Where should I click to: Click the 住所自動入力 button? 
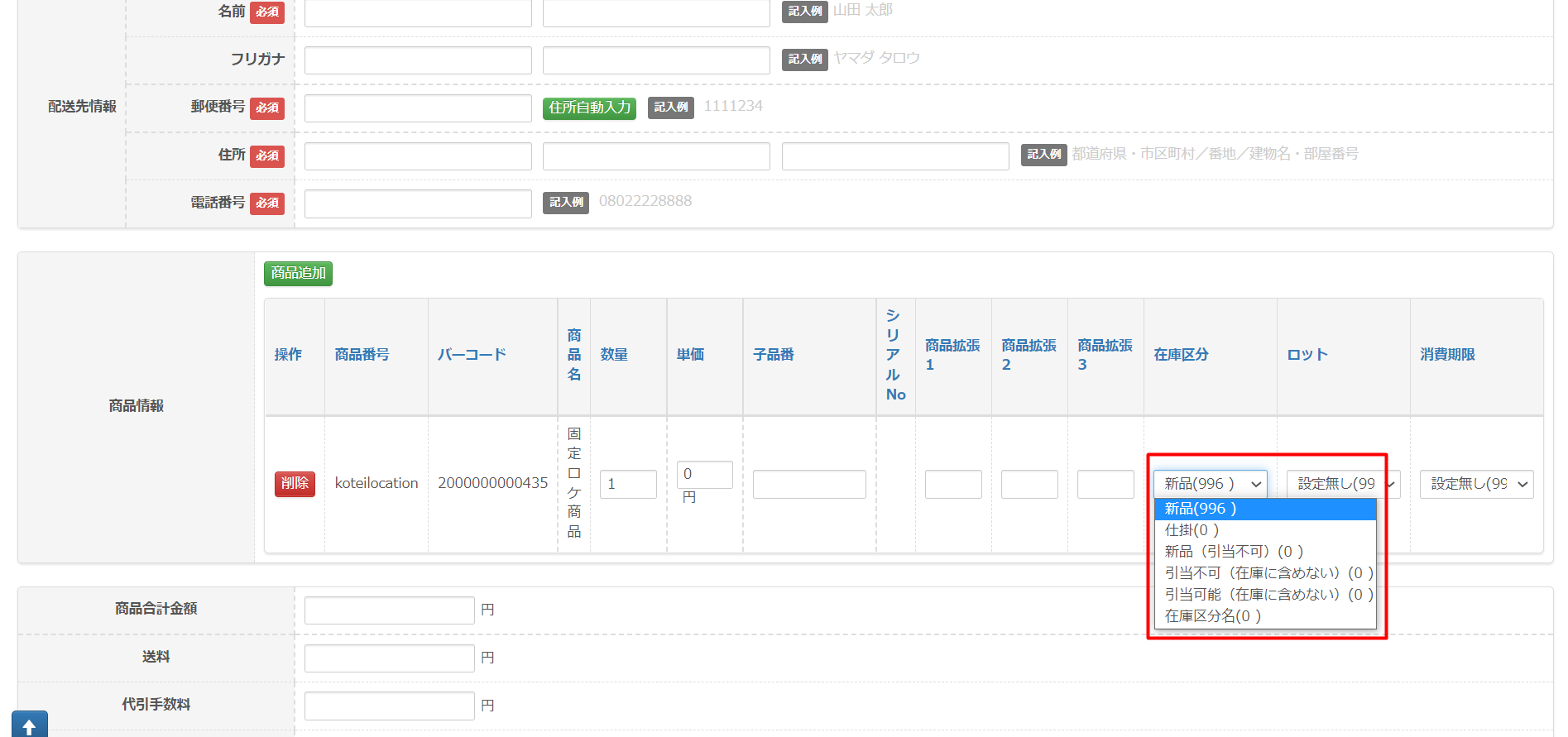click(x=589, y=108)
